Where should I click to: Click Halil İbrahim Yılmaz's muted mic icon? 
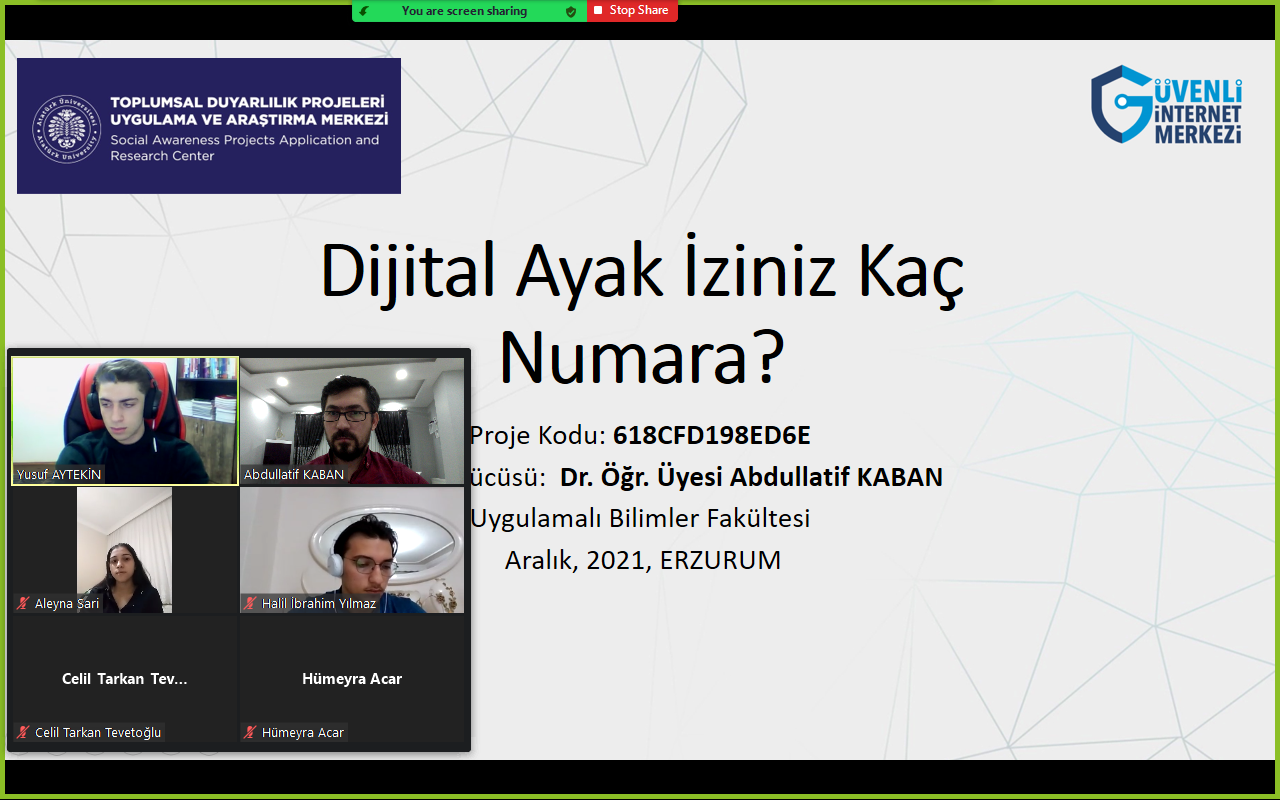pos(250,604)
